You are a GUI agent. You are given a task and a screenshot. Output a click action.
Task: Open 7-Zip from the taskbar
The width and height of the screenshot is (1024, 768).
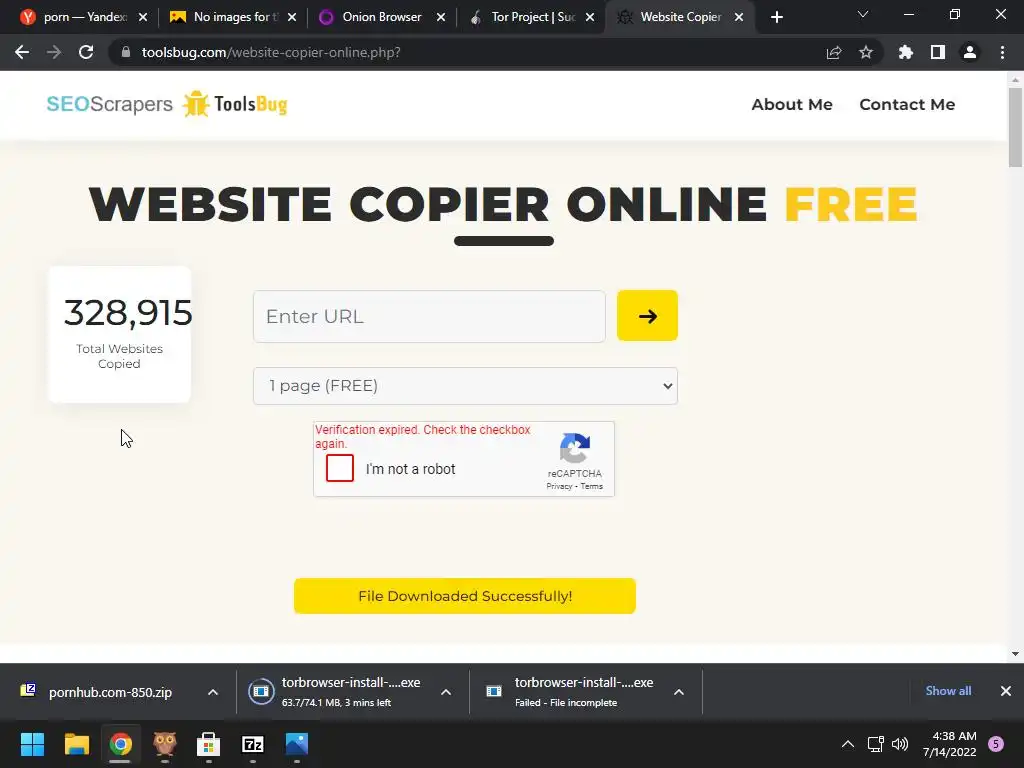click(x=253, y=744)
